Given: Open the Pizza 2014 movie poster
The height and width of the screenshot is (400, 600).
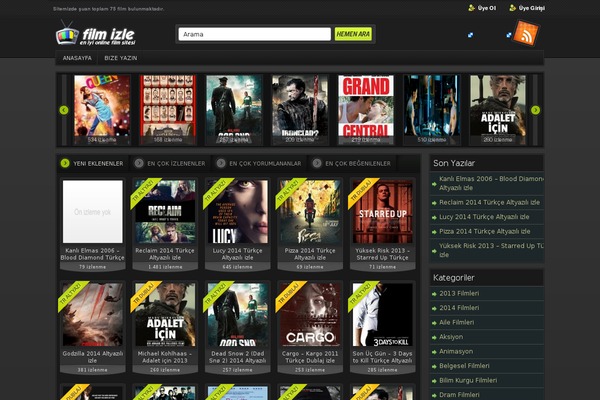Looking at the screenshot, I should (x=310, y=212).
